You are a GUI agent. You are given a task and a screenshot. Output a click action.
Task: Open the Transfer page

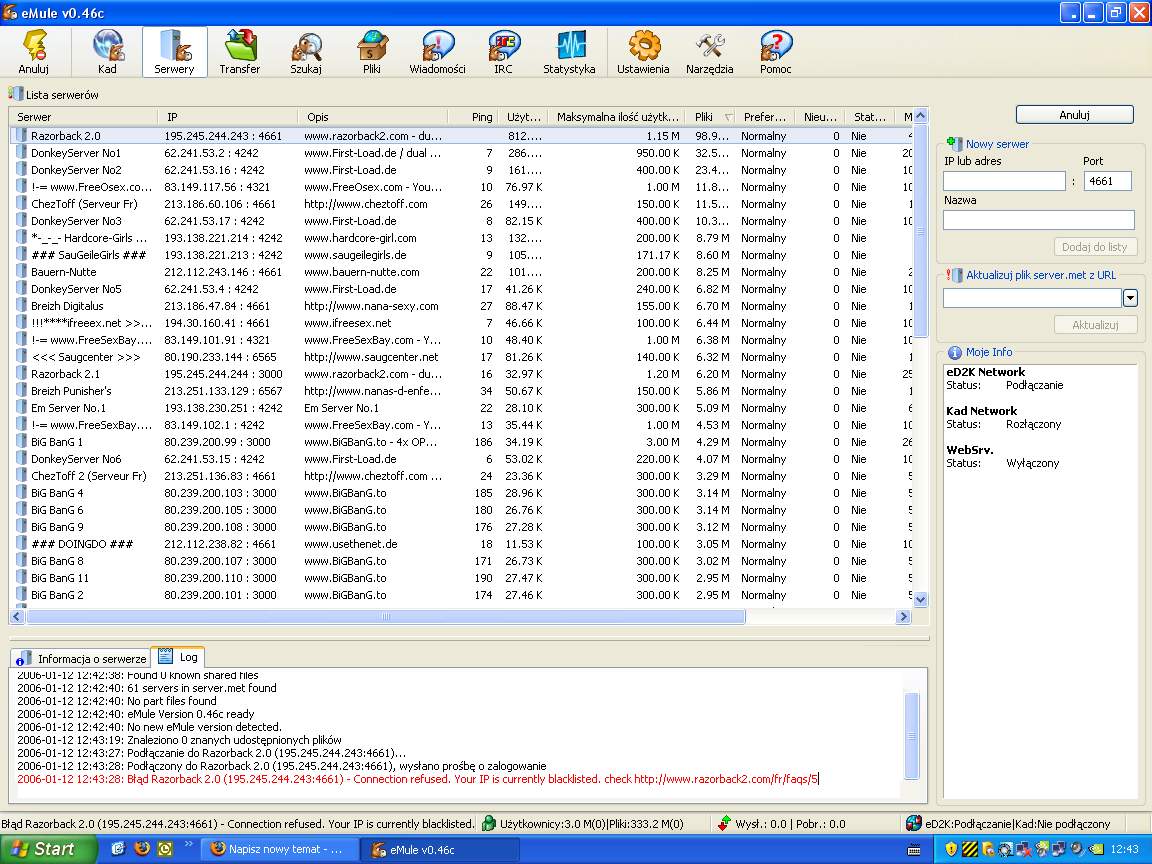(x=240, y=51)
